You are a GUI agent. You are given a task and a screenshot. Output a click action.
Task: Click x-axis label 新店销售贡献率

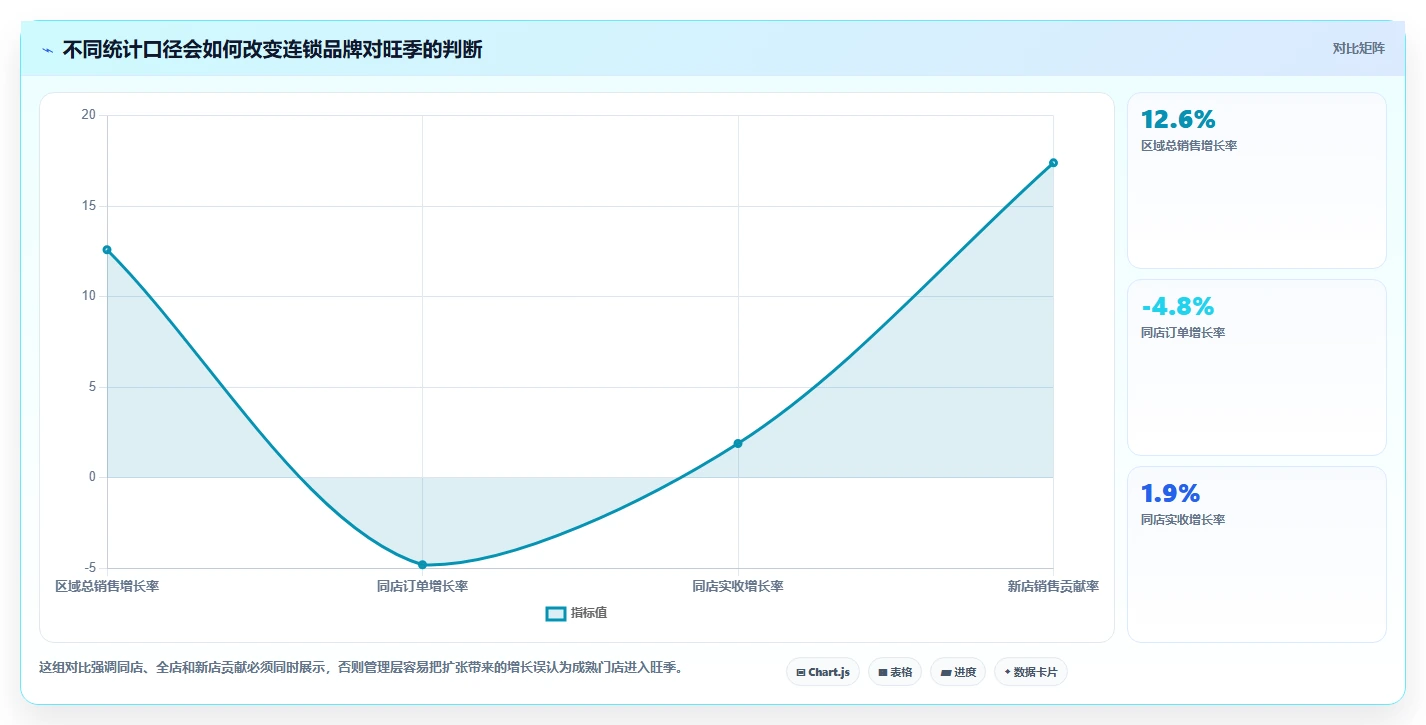tap(1053, 586)
